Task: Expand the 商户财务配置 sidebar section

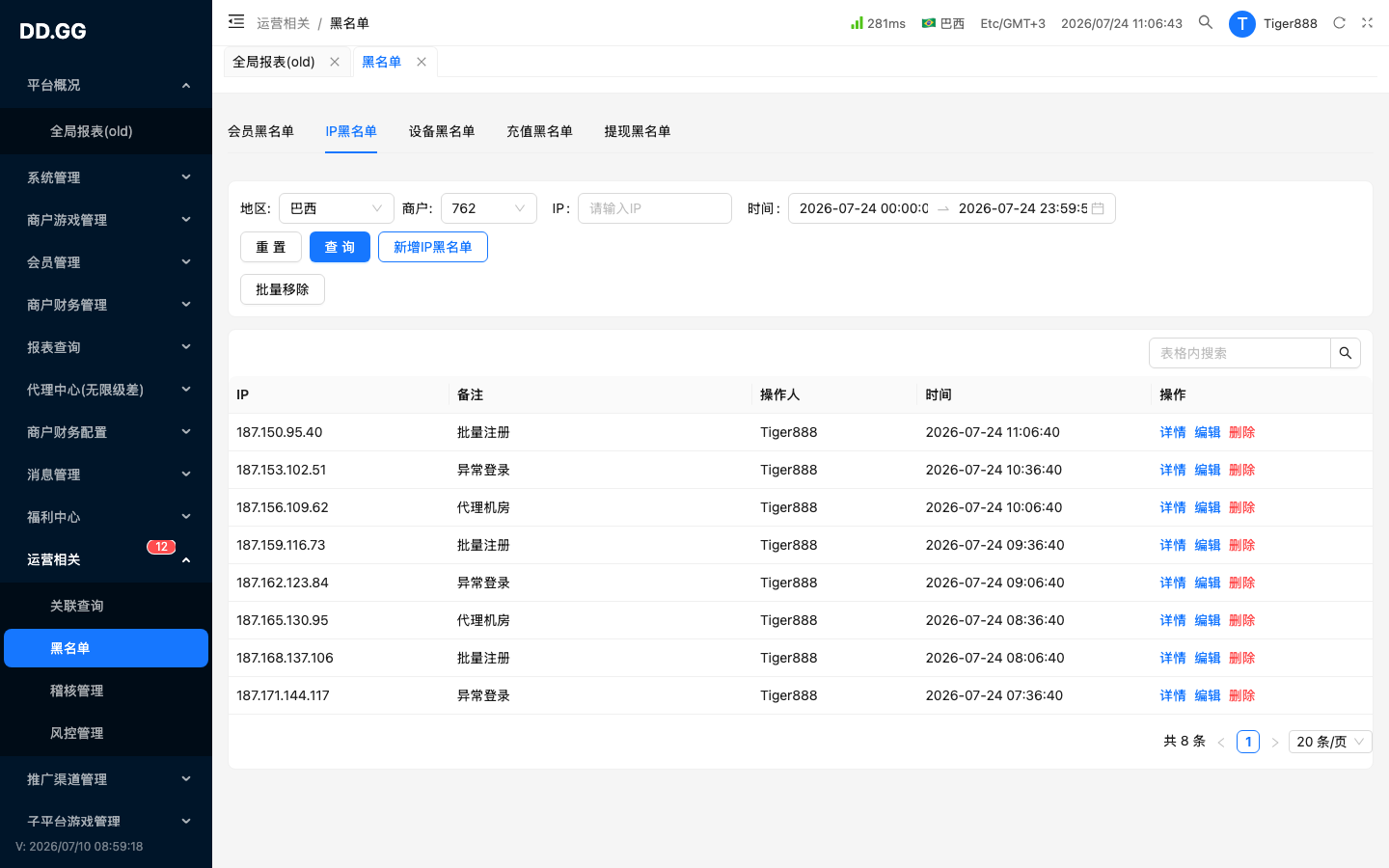Action: (106, 432)
